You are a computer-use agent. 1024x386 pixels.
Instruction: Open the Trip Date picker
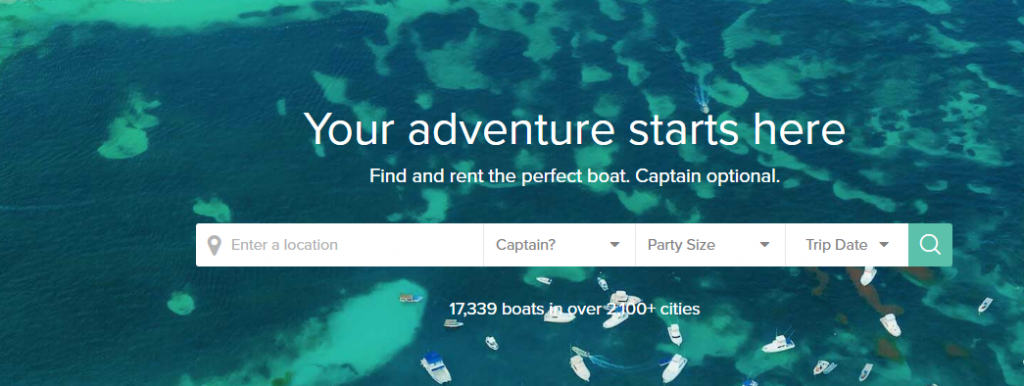846,245
